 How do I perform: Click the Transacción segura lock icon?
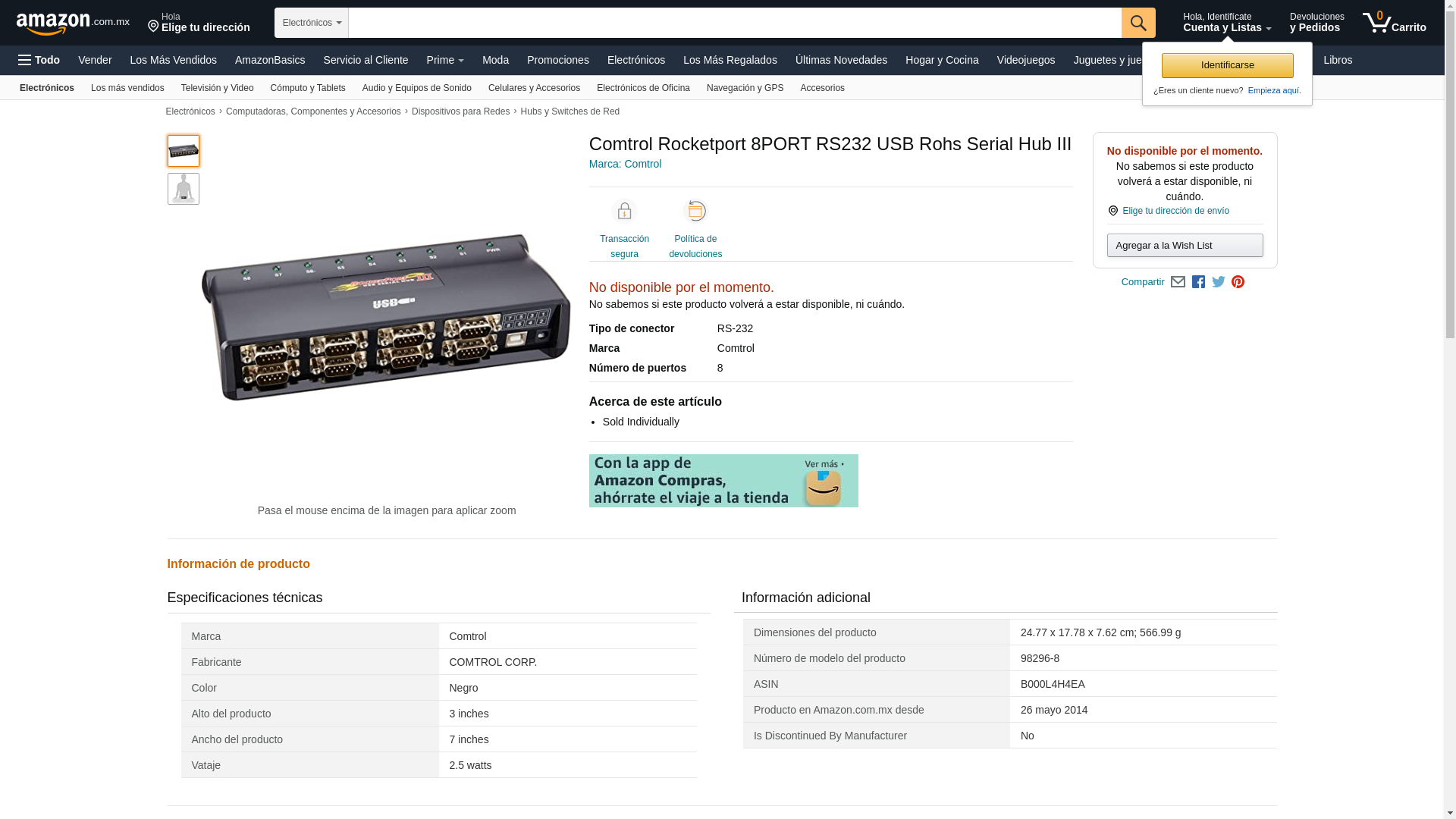[624, 212]
